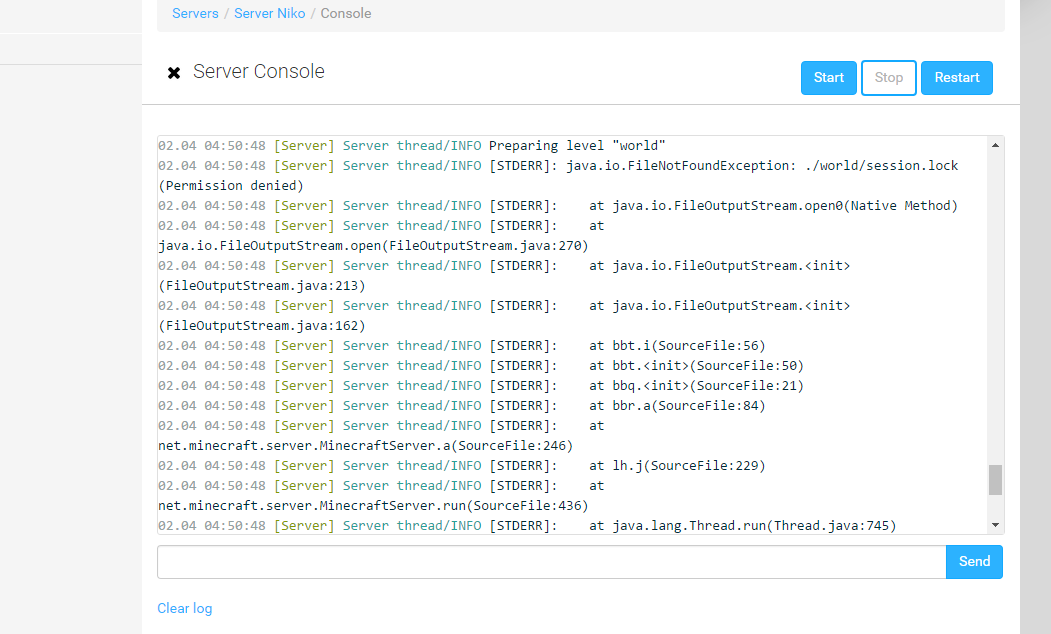Send the console command
The height and width of the screenshot is (634, 1051).
974,562
